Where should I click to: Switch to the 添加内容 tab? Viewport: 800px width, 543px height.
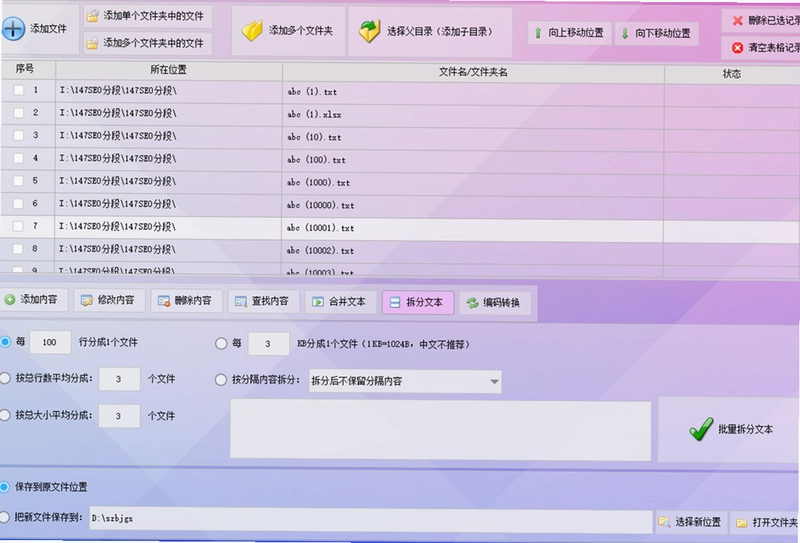33,300
